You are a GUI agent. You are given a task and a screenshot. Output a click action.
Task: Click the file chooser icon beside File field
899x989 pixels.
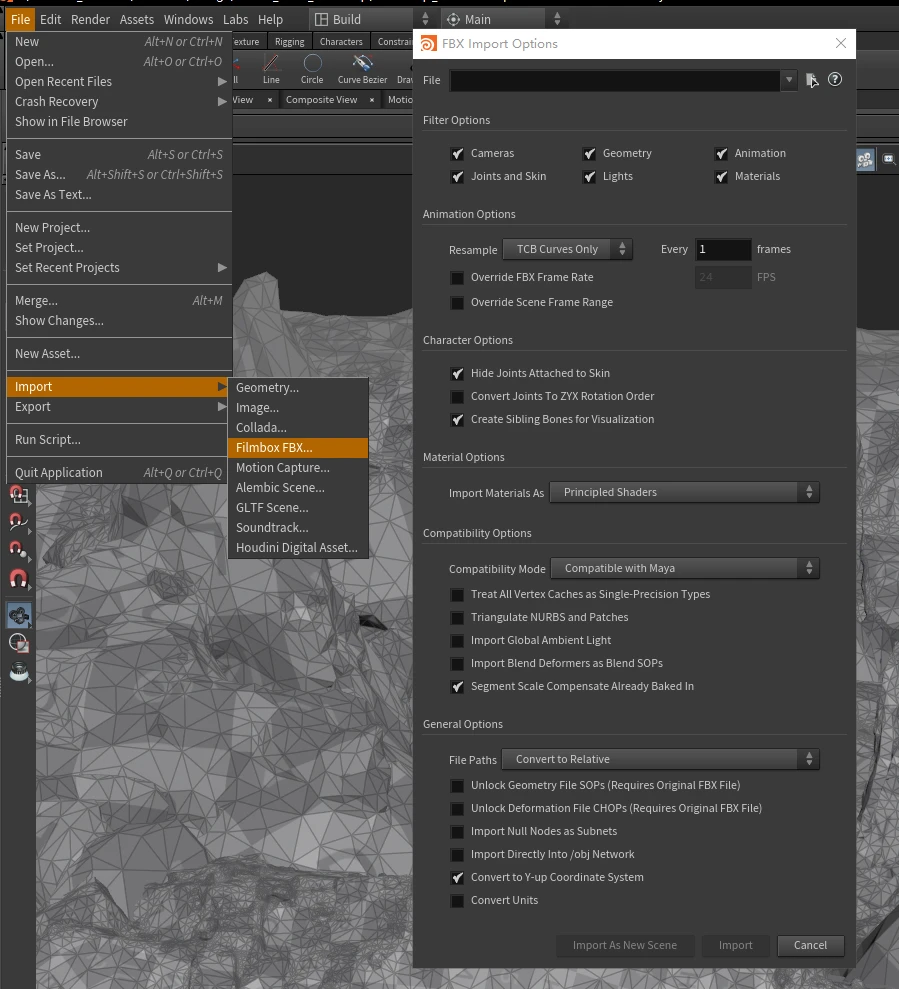pyautogui.click(x=812, y=80)
